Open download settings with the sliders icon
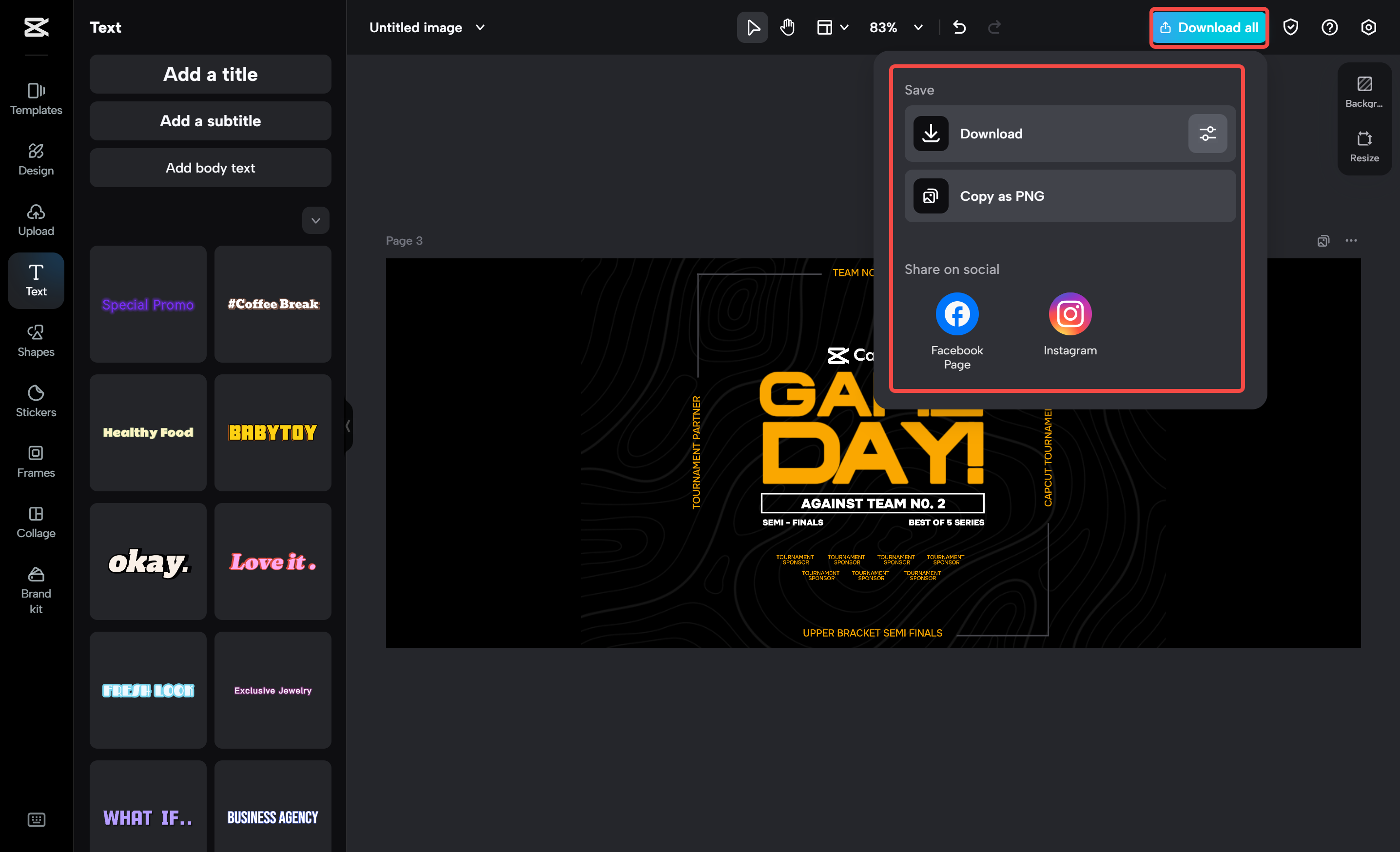The height and width of the screenshot is (852, 1400). 1207,134
